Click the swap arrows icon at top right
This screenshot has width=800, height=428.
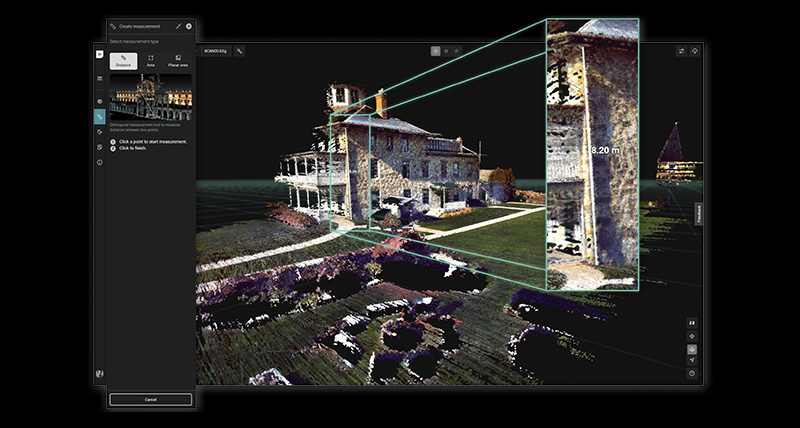point(681,51)
